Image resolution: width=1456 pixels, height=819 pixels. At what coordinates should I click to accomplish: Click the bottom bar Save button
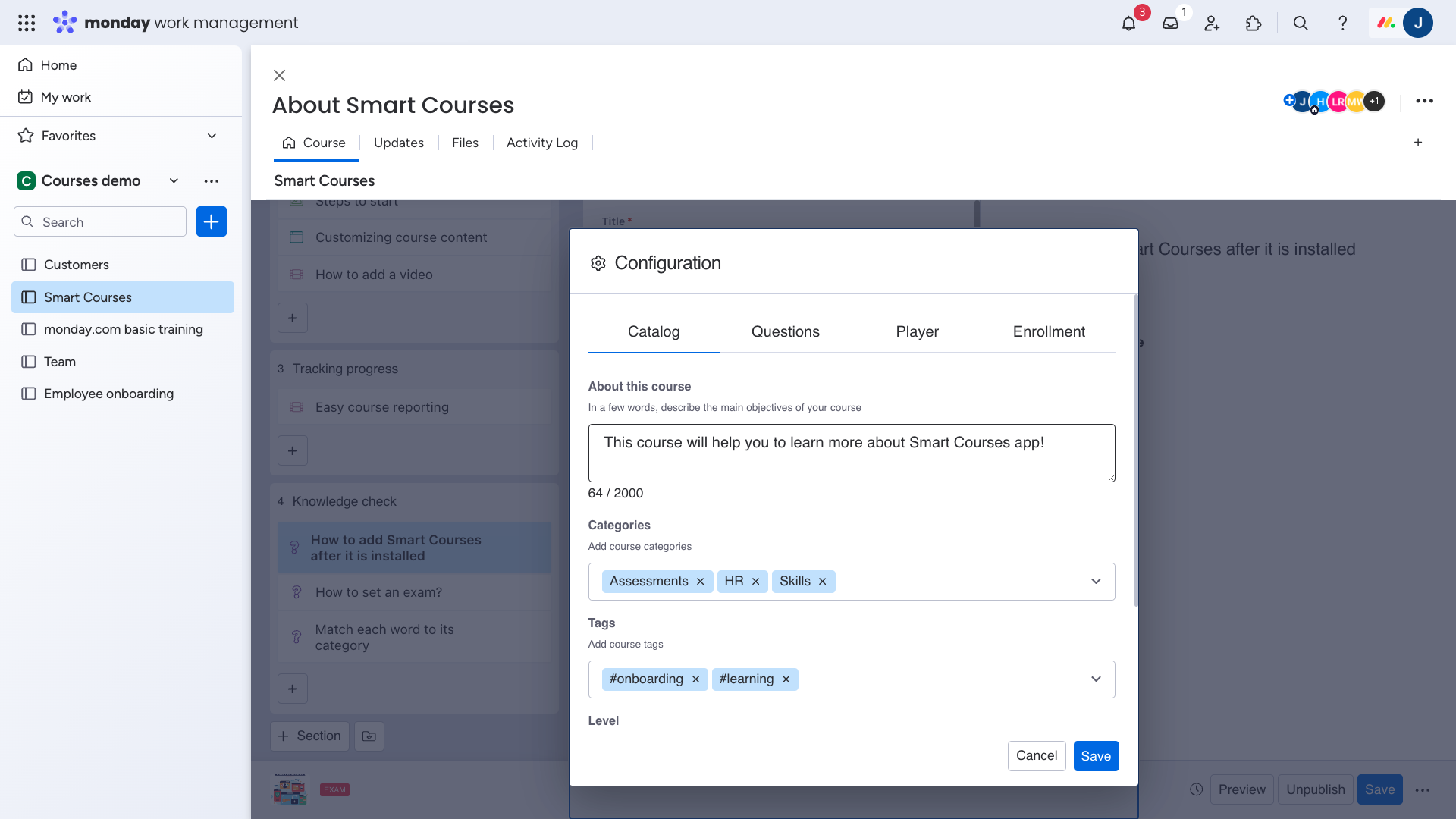click(x=1379, y=789)
